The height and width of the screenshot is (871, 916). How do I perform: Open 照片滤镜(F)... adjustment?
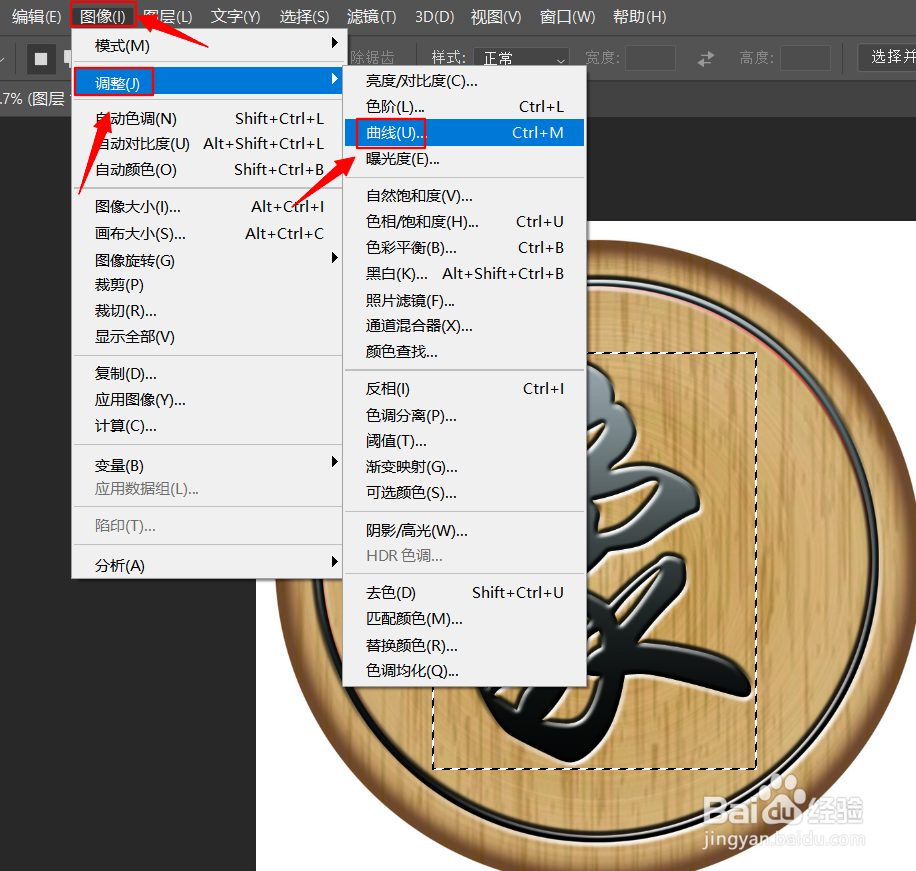click(x=464, y=300)
